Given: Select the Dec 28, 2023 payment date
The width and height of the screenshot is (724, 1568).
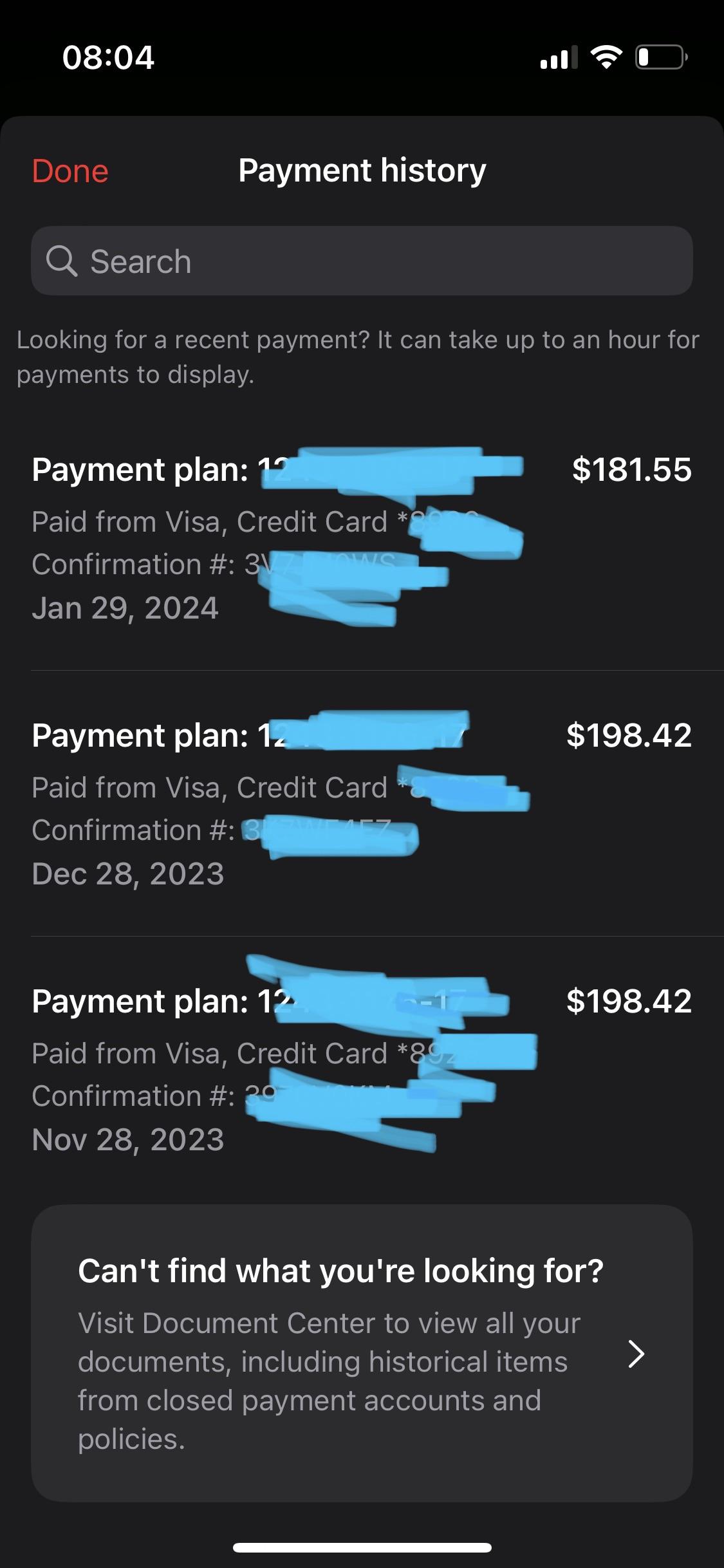Looking at the screenshot, I should pyautogui.click(x=128, y=874).
